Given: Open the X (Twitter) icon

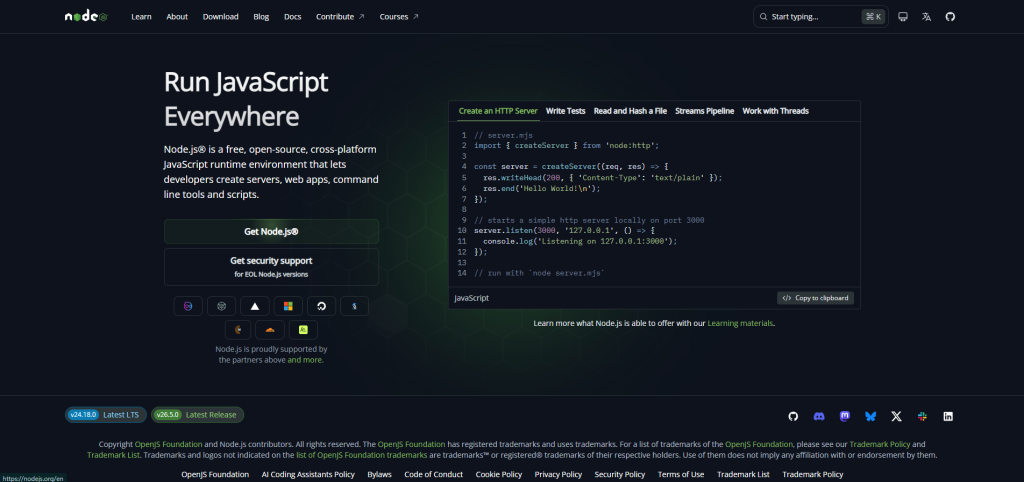Looking at the screenshot, I should point(897,416).
